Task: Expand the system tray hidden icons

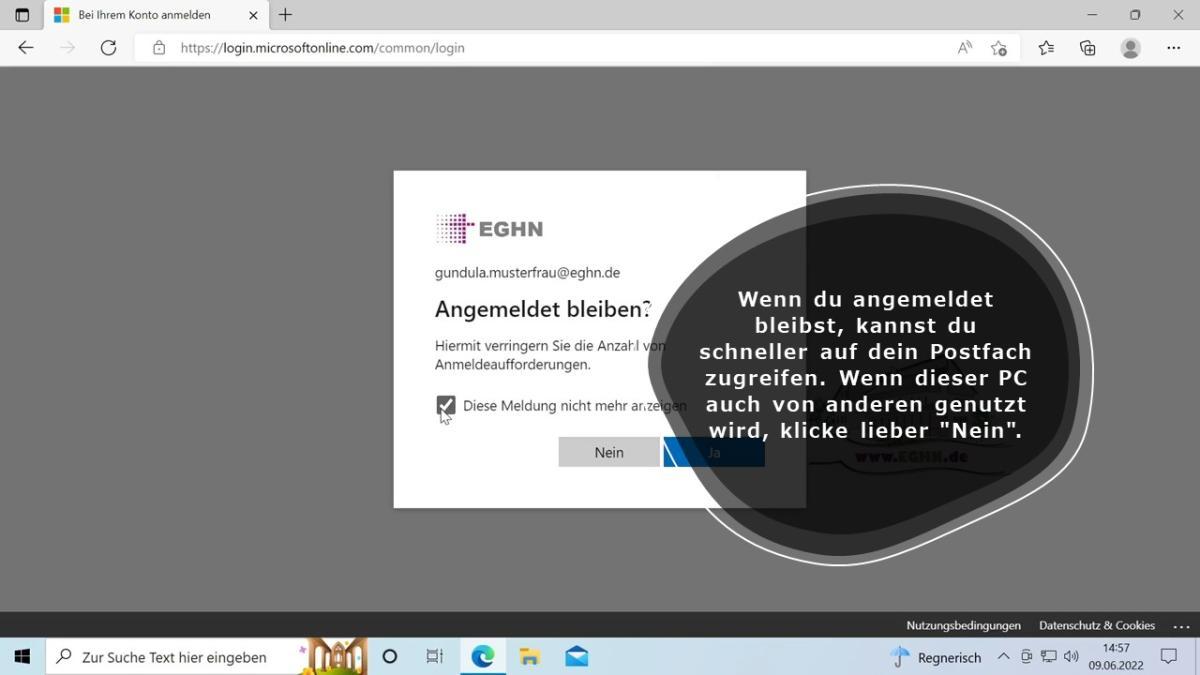Action: [x=1003, y=657]
